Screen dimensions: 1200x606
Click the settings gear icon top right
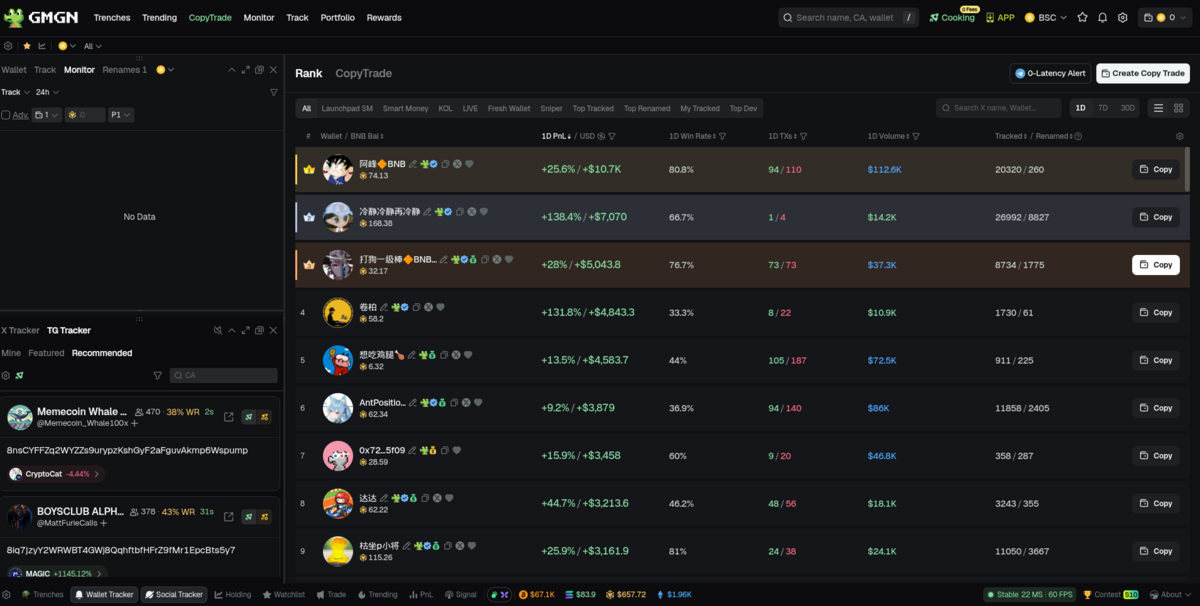tap(1123, 17)
